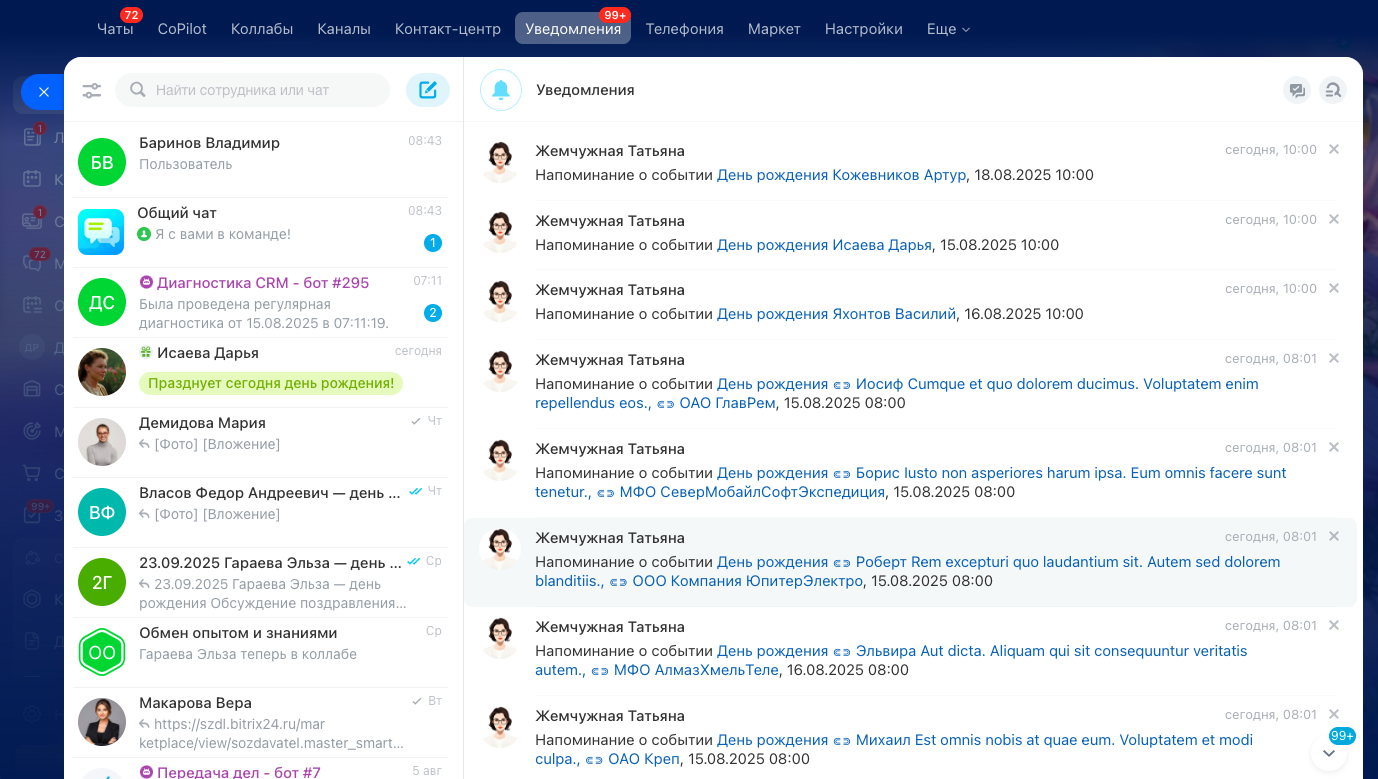Jump down with the 99+ scroll arrow button
1378x779 pixels.
(x=1329, y=753)
